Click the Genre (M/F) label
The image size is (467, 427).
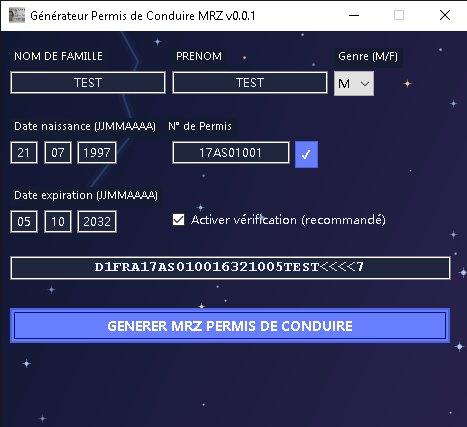(x=368, y=56)
